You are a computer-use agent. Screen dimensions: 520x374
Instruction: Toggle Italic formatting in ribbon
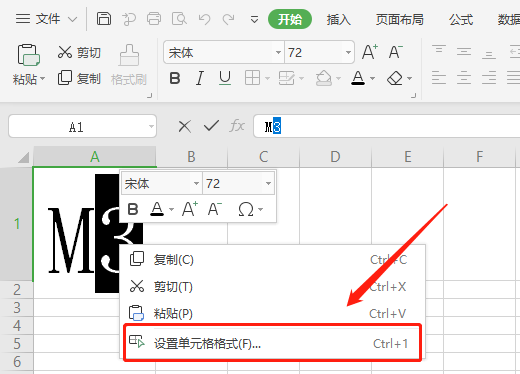[x=200, y=78]
